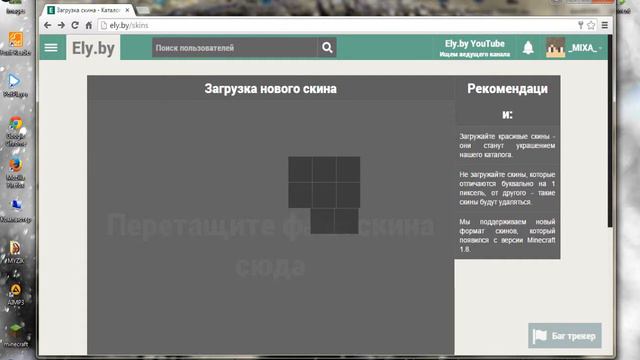This screenshot has height=360, width=640.
Task: Click the _MIXA_ avatar image
Action: [x=556, y=47]
